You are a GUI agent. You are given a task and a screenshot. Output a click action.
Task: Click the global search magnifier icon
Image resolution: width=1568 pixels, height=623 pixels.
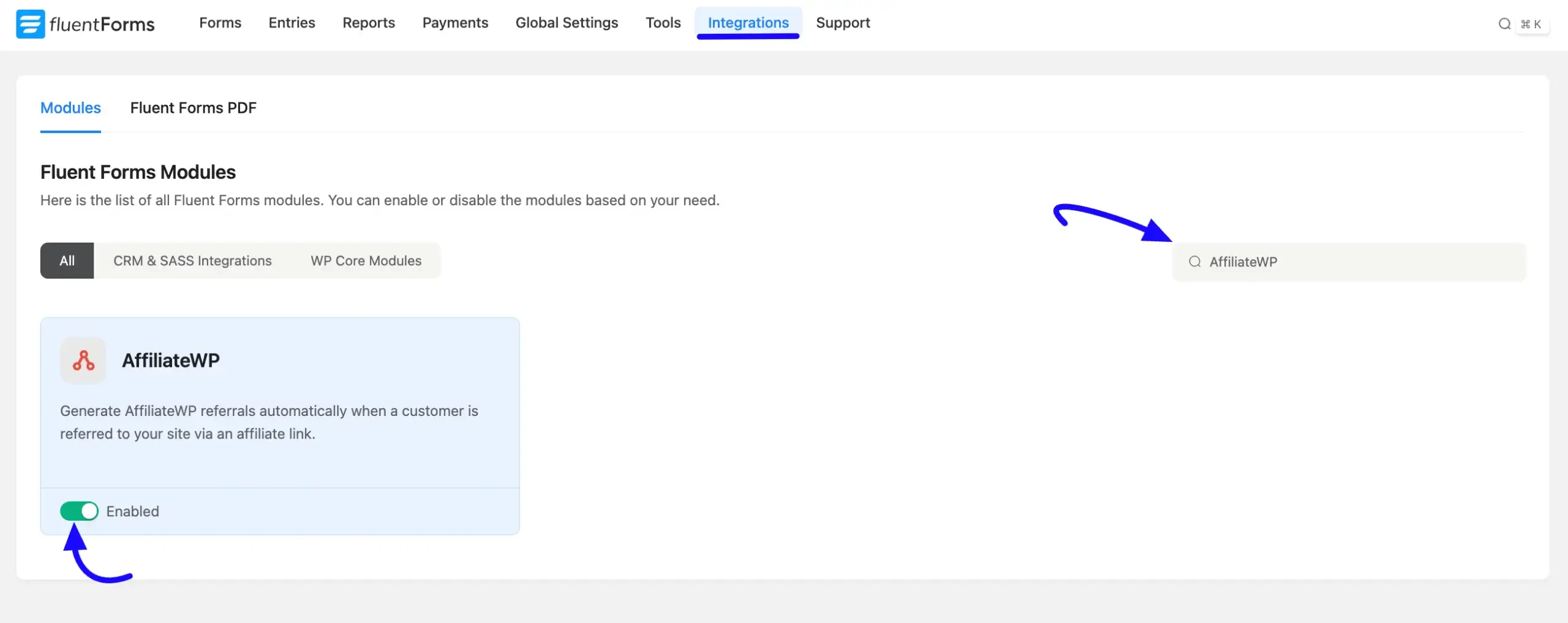coord(1504,24)
